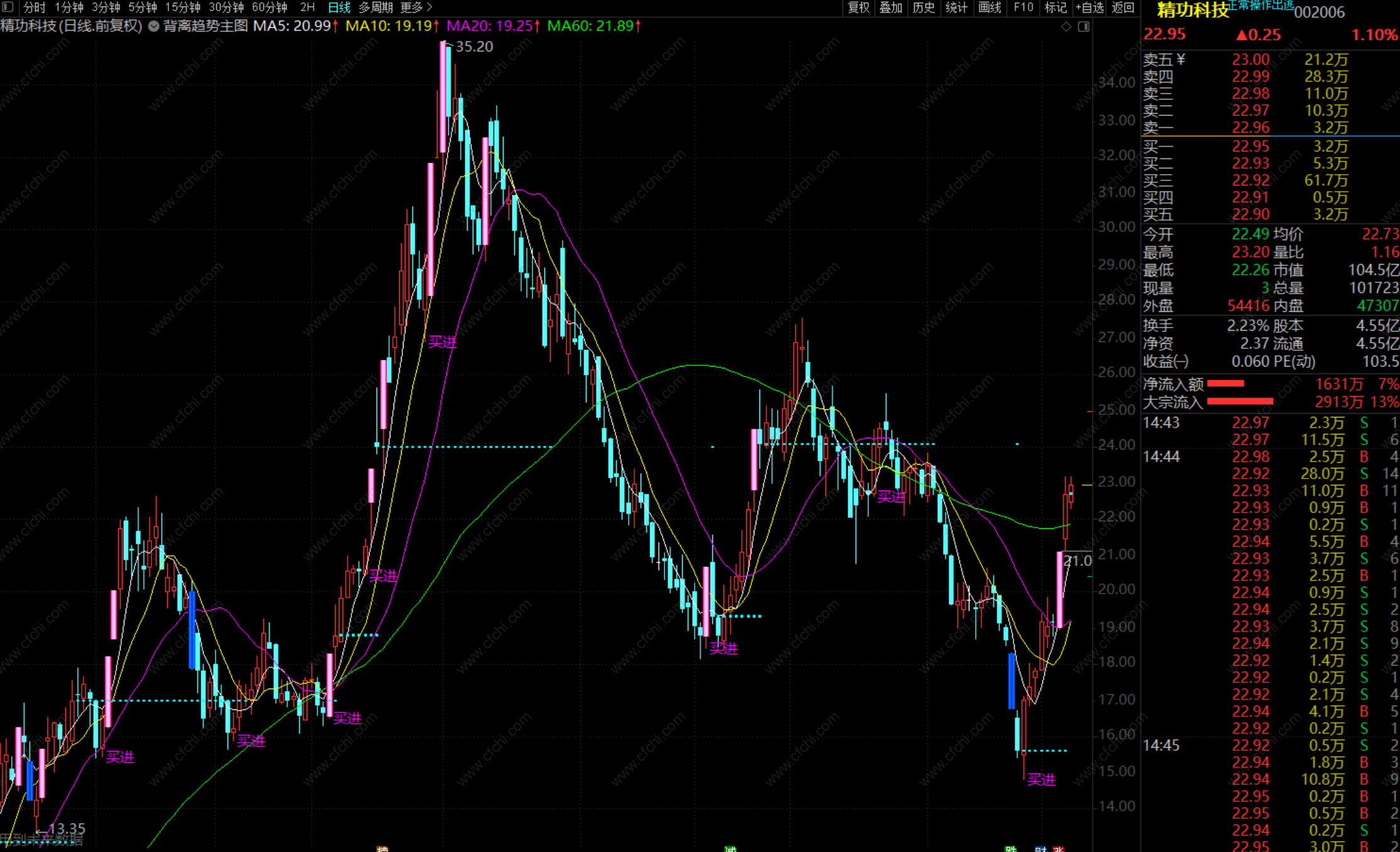Click the 返回 back button
Screen dimensions: 1400x852
[x=1123, y=8]
